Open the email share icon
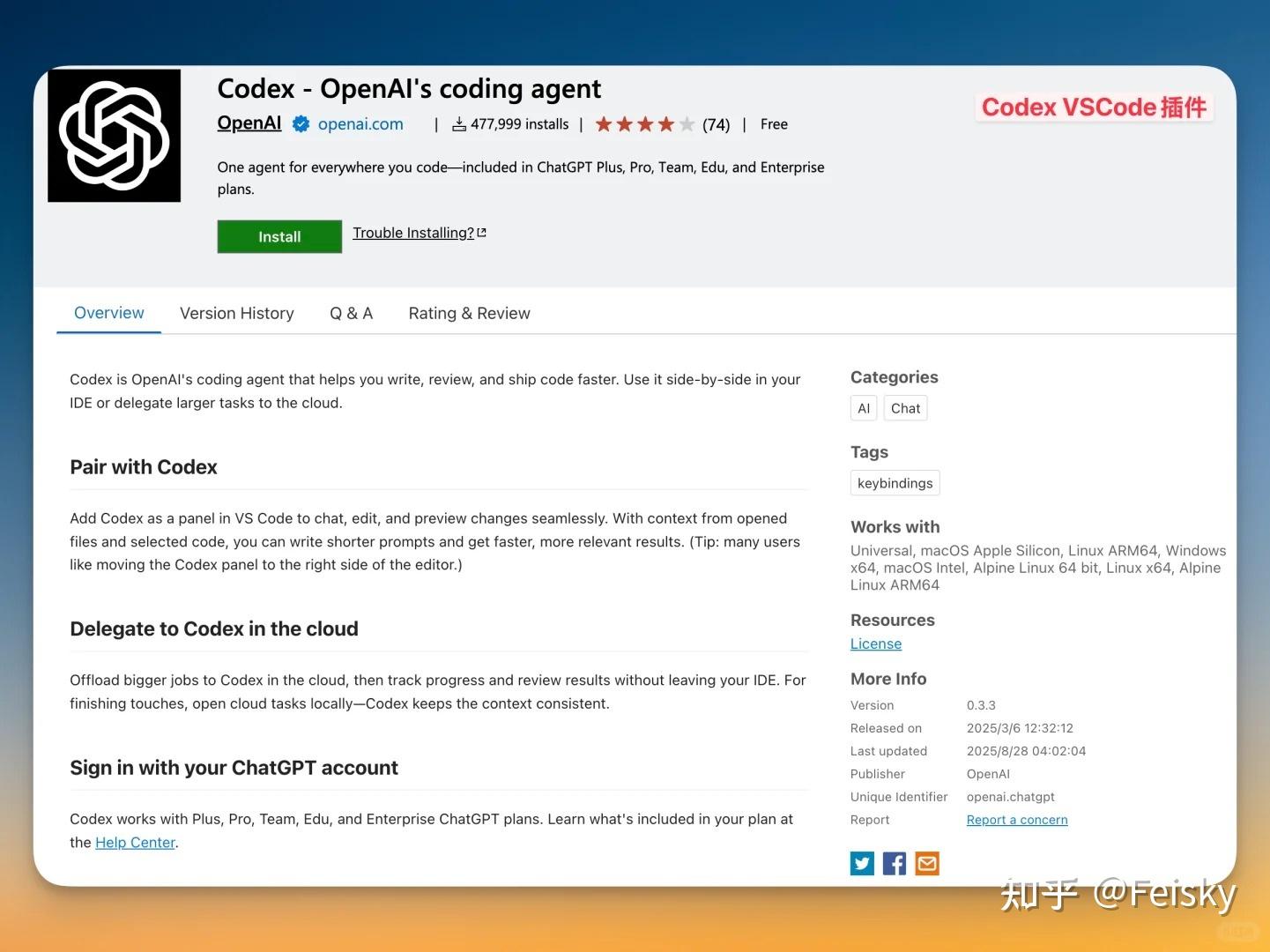The height and width of the screenshot is (952, 1270). pyautogui.click(x=926, y=863)
